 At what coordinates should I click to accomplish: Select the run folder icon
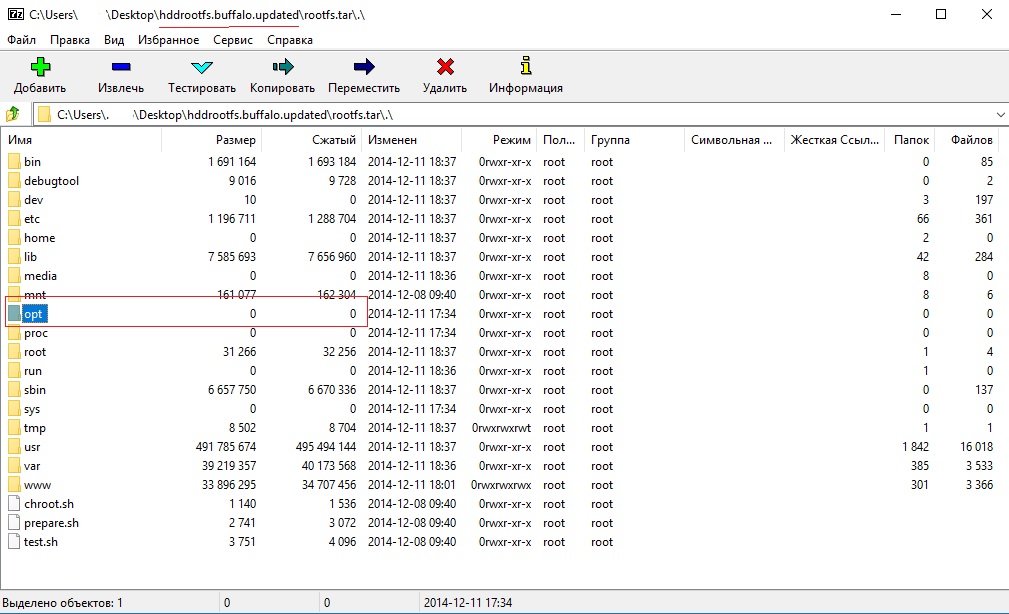point(14,371)
